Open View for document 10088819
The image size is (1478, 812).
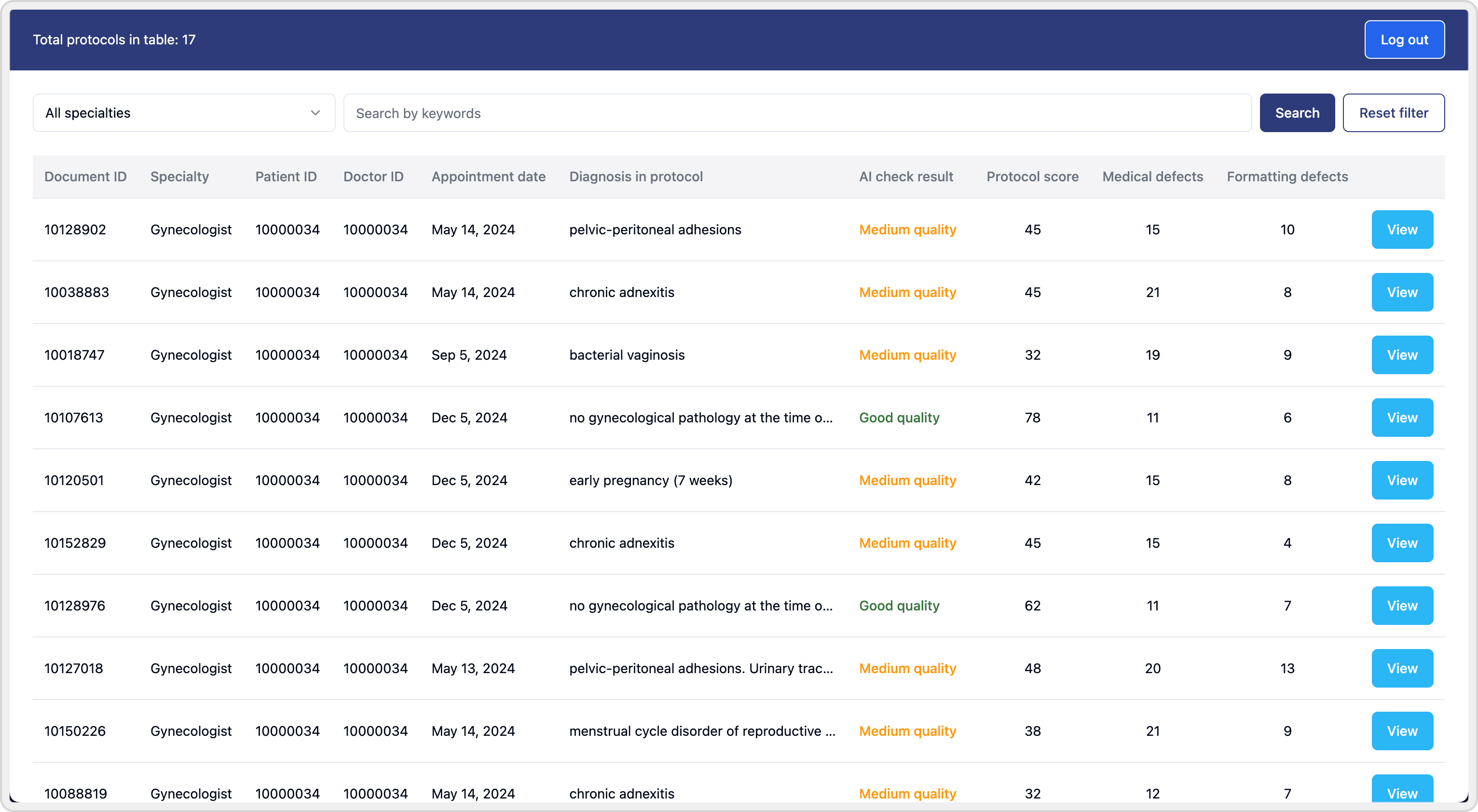[x=1402, y=791]
